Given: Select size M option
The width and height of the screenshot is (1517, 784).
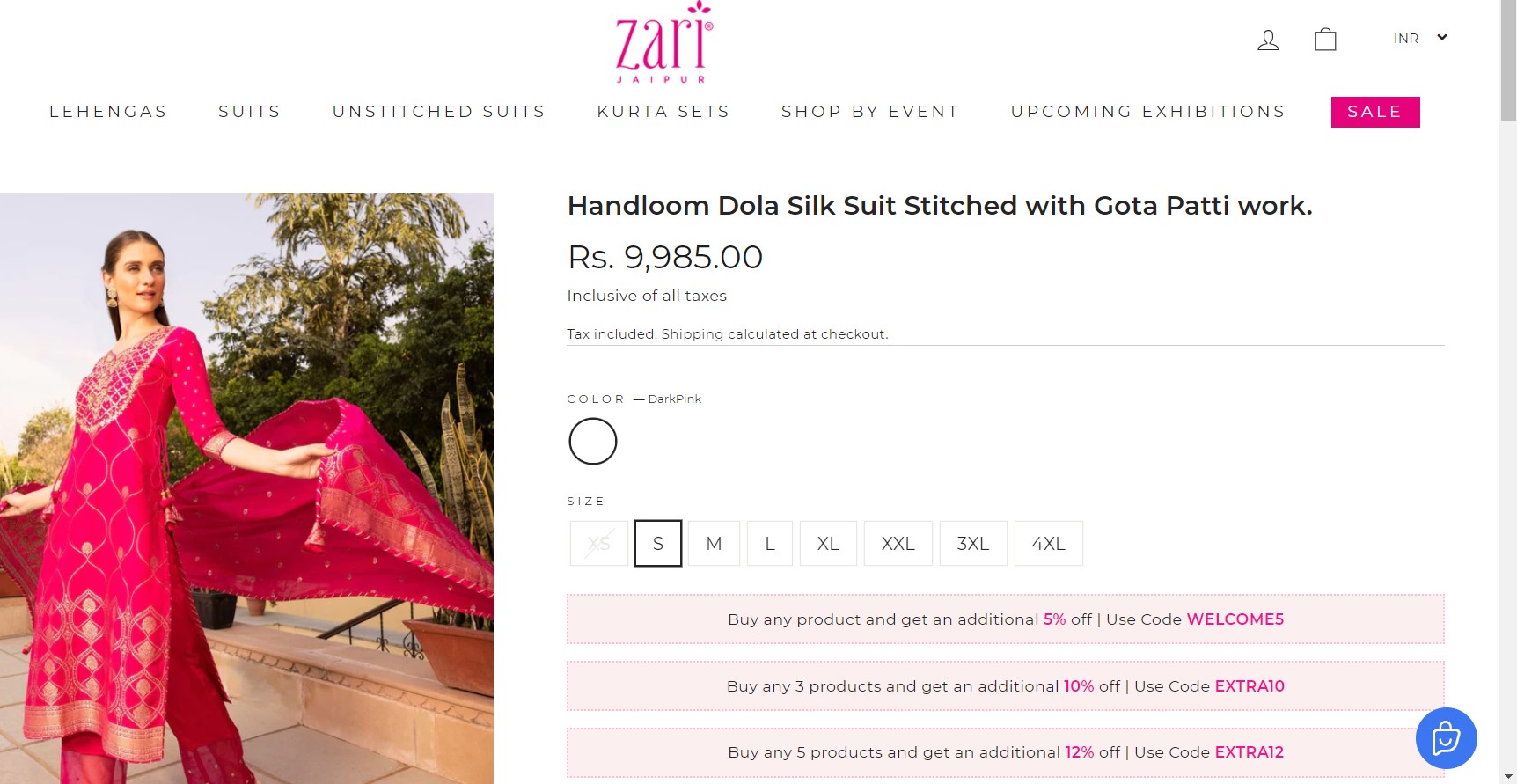Looking at the screenshot, I should 714,544.
